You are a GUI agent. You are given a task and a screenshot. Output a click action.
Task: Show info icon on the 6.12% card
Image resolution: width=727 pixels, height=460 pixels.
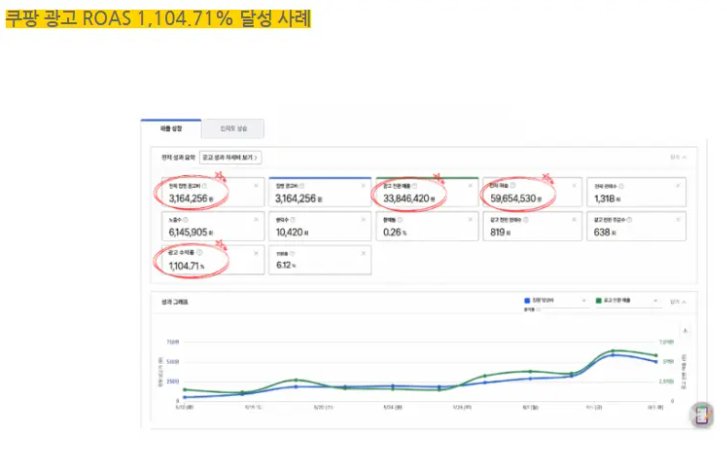coord(293,254)
